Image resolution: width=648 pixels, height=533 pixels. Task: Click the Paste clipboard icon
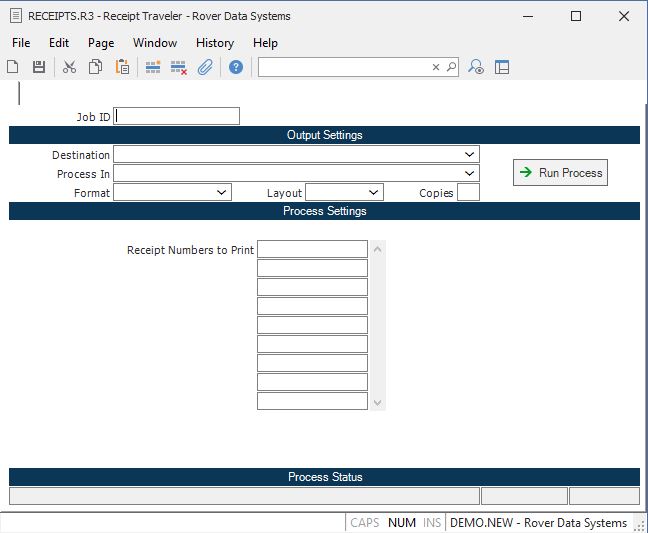122,67
